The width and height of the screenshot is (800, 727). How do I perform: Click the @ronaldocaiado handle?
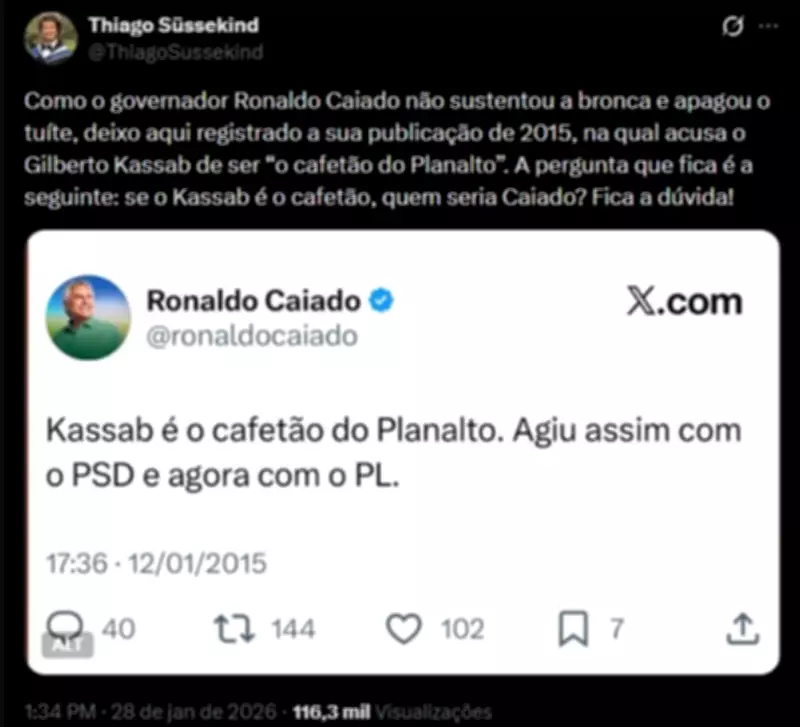pos(252,336)
